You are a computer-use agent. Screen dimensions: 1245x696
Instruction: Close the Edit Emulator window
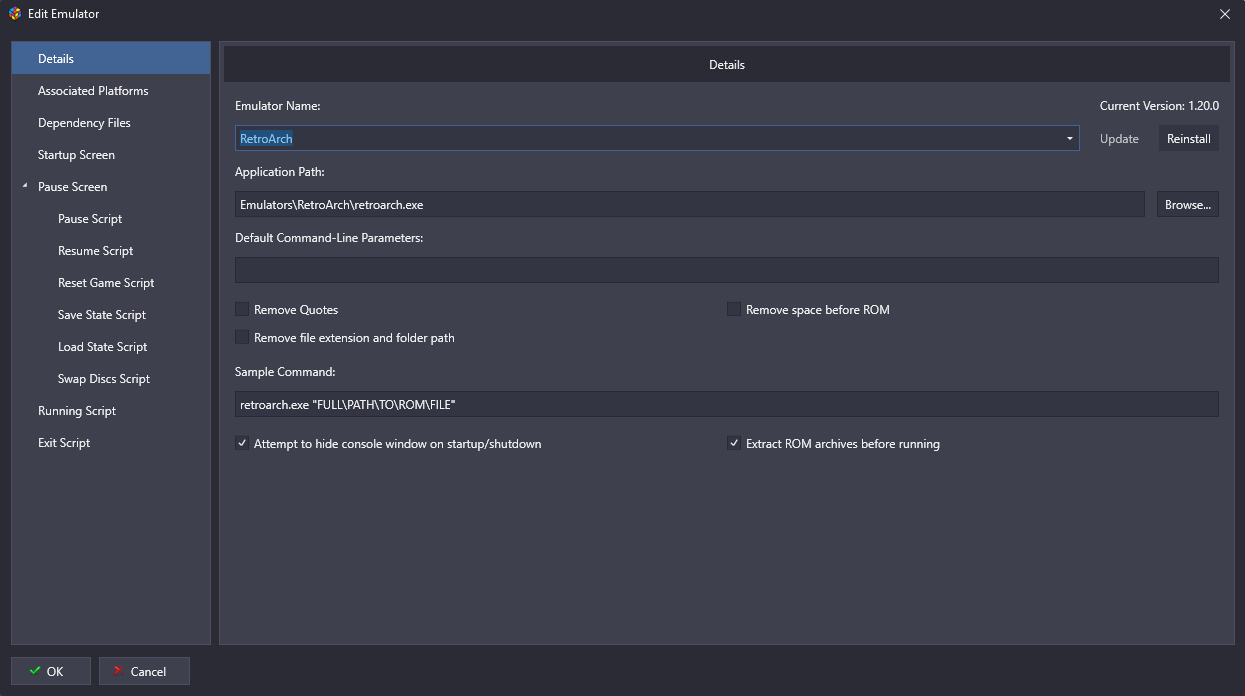tap(1225, 14)
